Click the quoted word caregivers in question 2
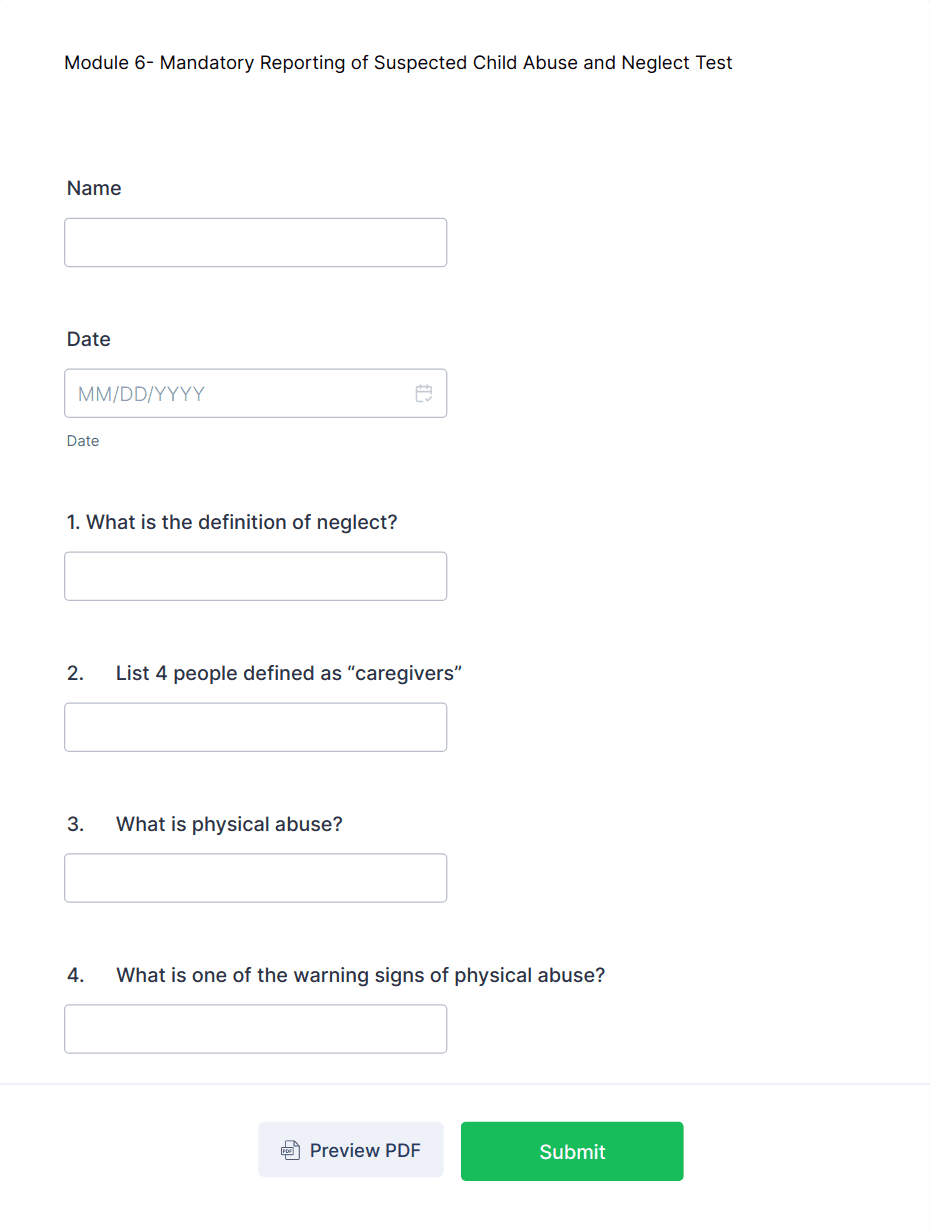 click(404, 673)
